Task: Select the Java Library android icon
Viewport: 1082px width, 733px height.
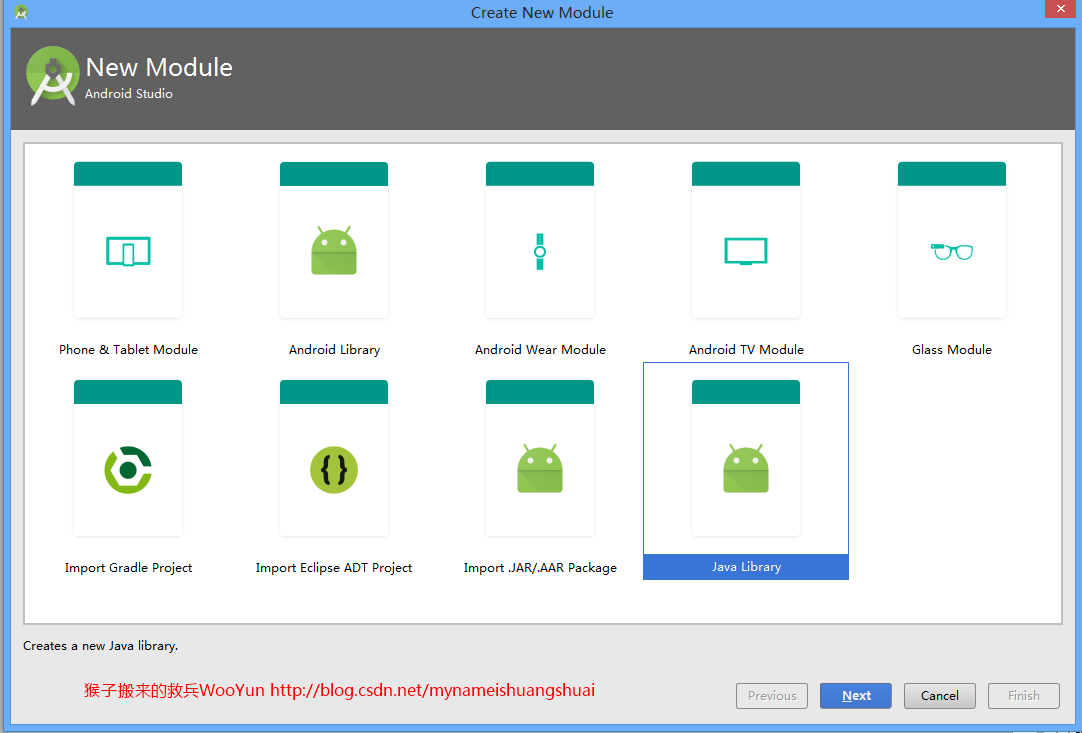Action: pos(746,469)
